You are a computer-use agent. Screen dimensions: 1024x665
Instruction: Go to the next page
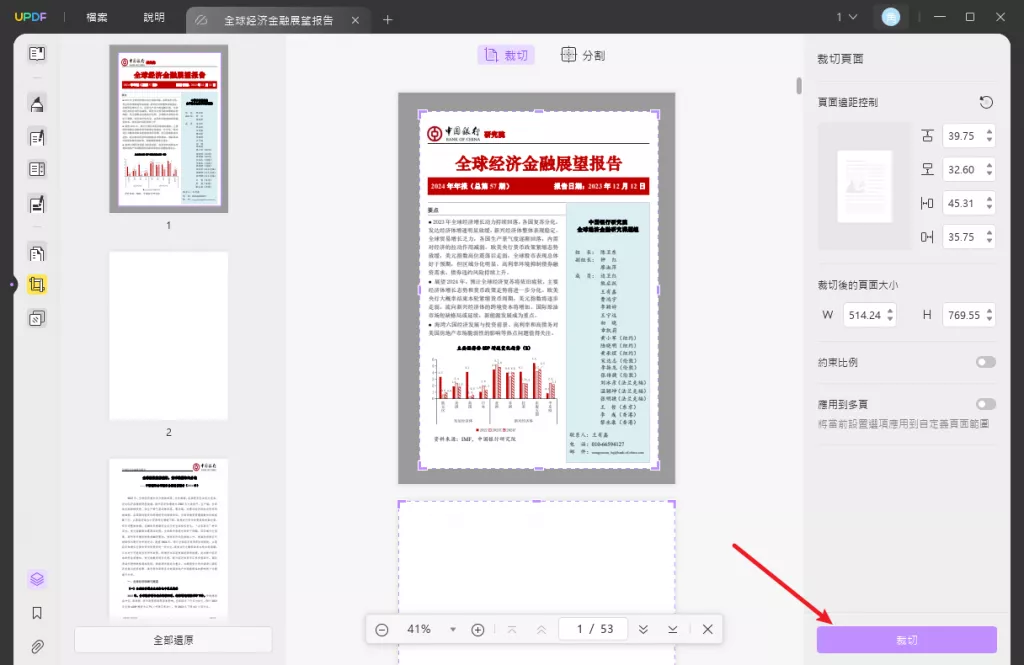coord(643,629)
